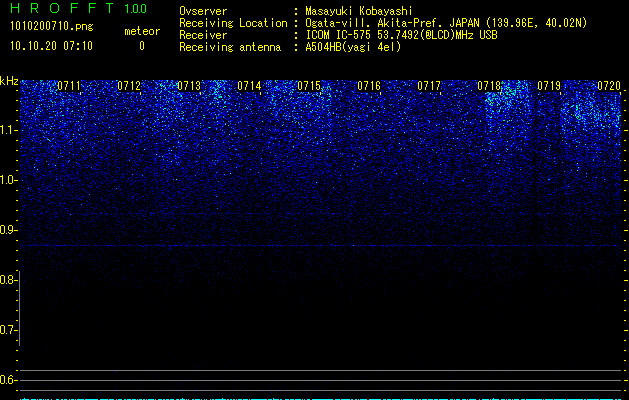Viewport: 629px width, 400px height.
Task: Click the kHz axis unit label
Action: click(x=9, y=81)
